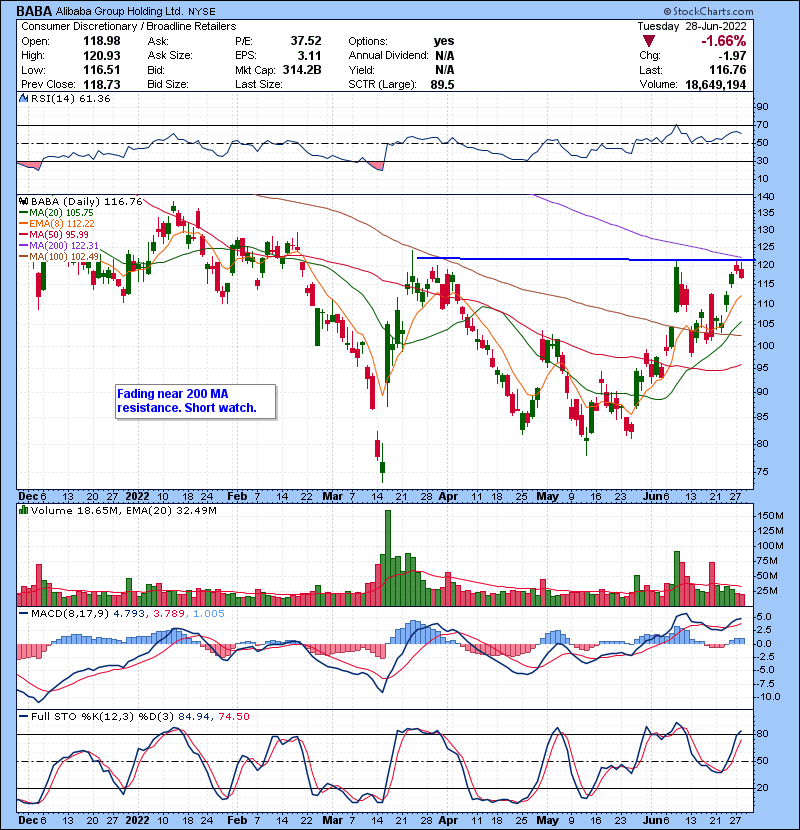Click the tall green March volume spike bar
Image resolution: width=800 pixels, height=830 pixels.
click(388, 558)
